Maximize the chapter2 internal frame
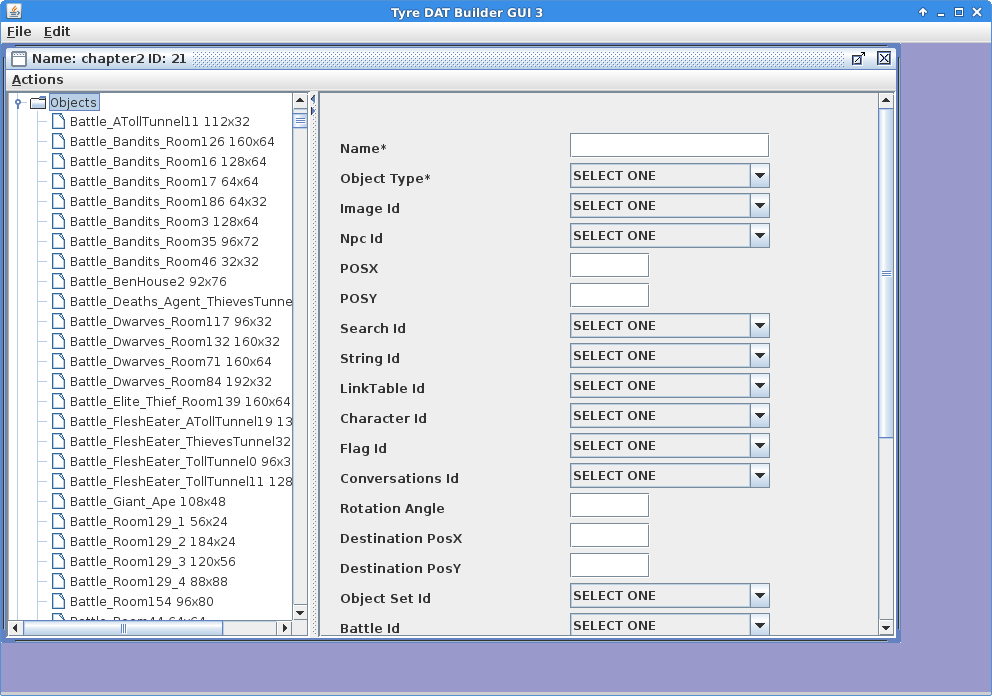The width and height of the screenshot is (992, 696). (858, 59)
